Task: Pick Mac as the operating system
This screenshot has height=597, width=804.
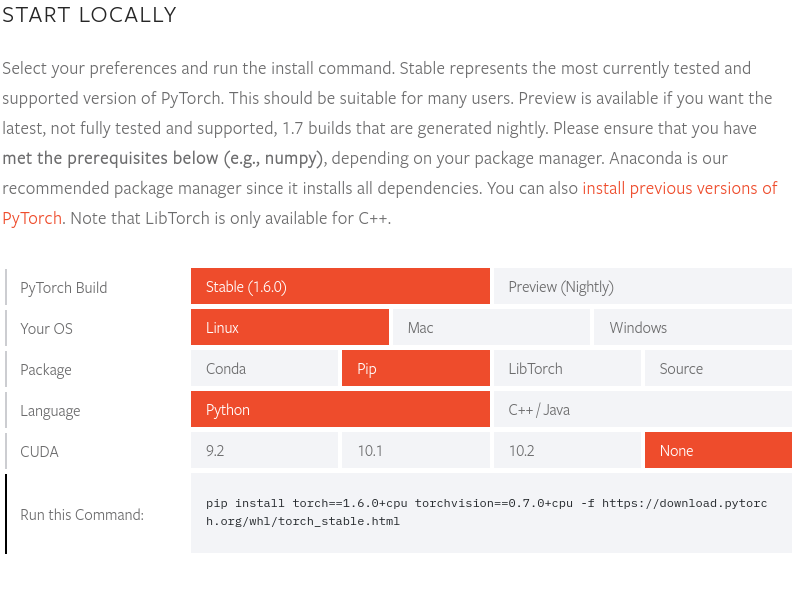Action: [x=490, y=328]
